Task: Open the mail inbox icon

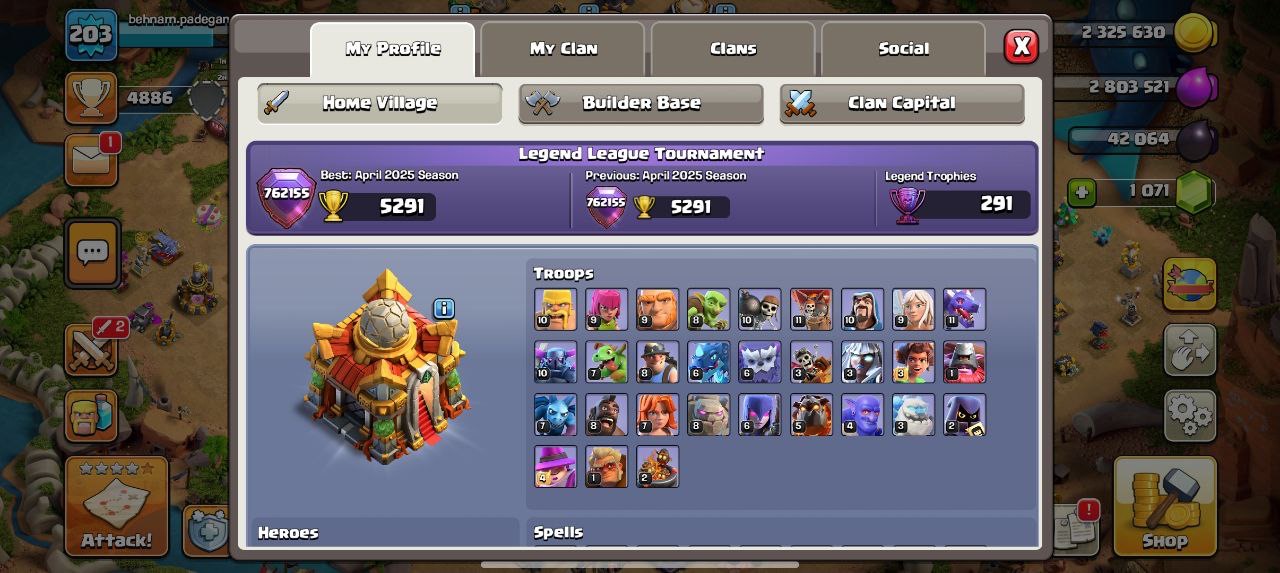Action: (x=92, y=160)
